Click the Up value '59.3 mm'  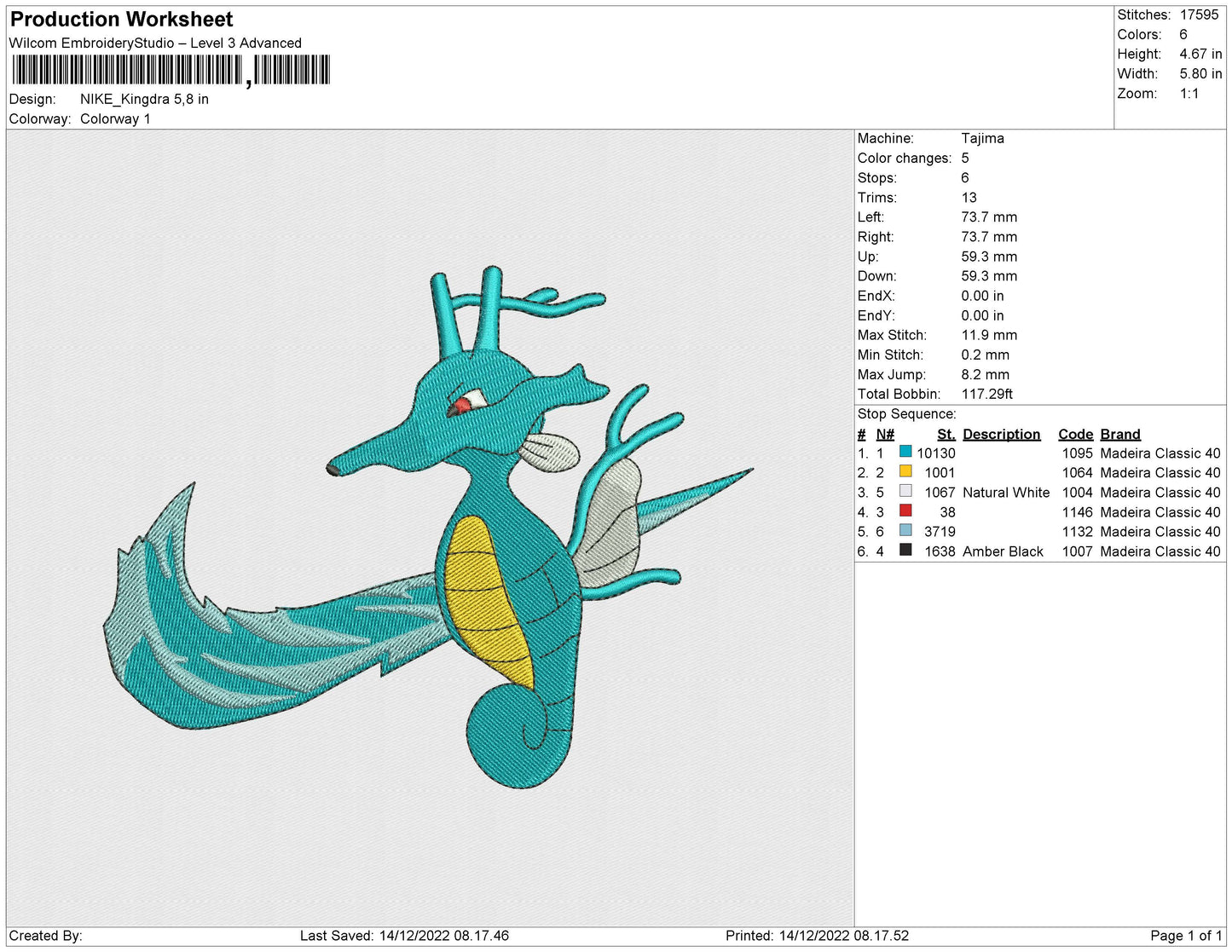(x=989, y=257)
